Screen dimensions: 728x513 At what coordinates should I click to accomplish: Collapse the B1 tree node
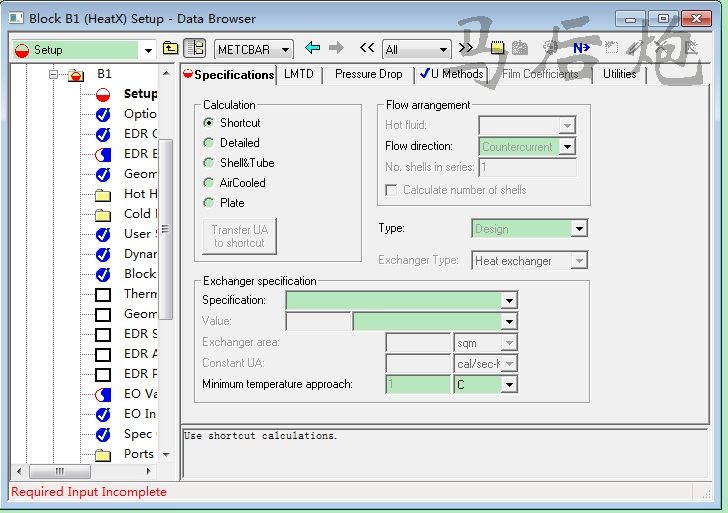(54, 75)
